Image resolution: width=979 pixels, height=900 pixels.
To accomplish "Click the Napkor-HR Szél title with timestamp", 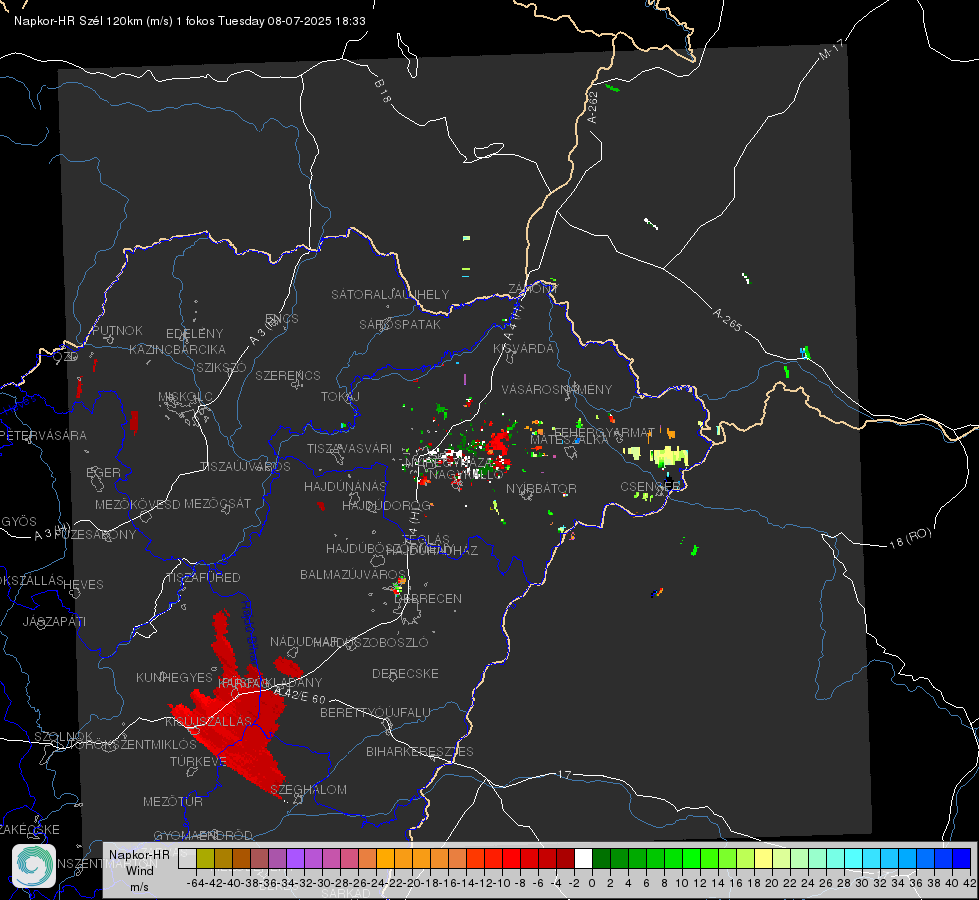I will 190,21.
